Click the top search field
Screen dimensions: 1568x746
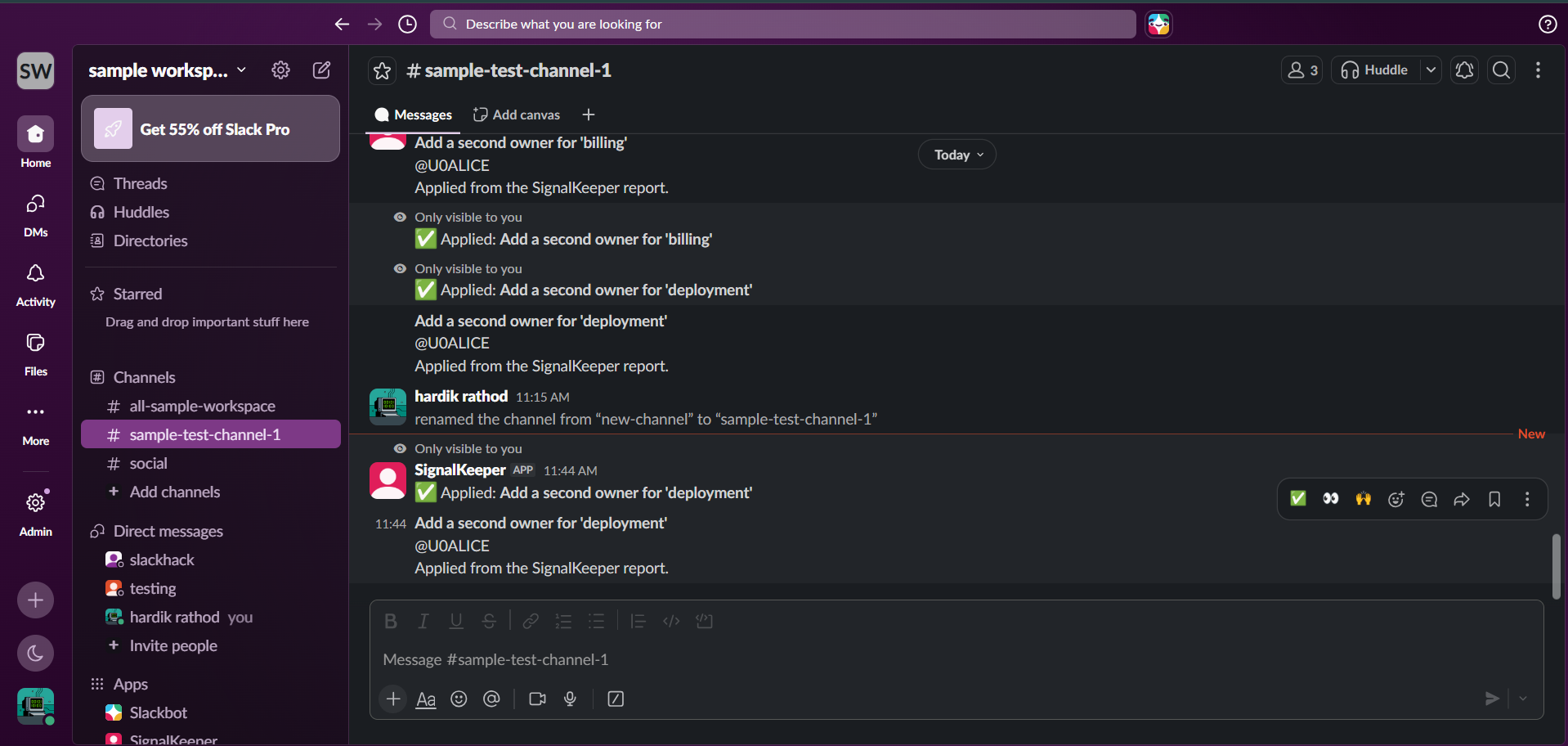click(783, 25)
